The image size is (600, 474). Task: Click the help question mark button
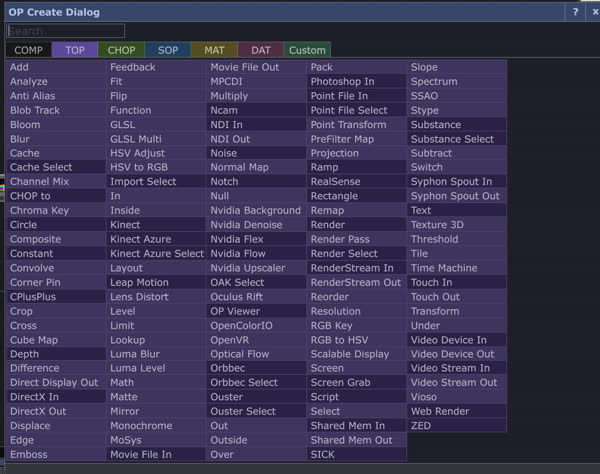575,11
